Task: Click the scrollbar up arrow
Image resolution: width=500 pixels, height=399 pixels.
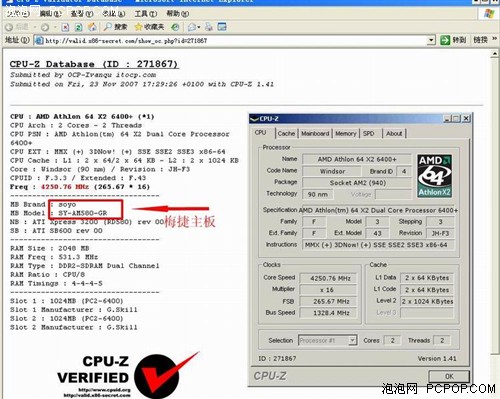Action: tap(495, 53)
